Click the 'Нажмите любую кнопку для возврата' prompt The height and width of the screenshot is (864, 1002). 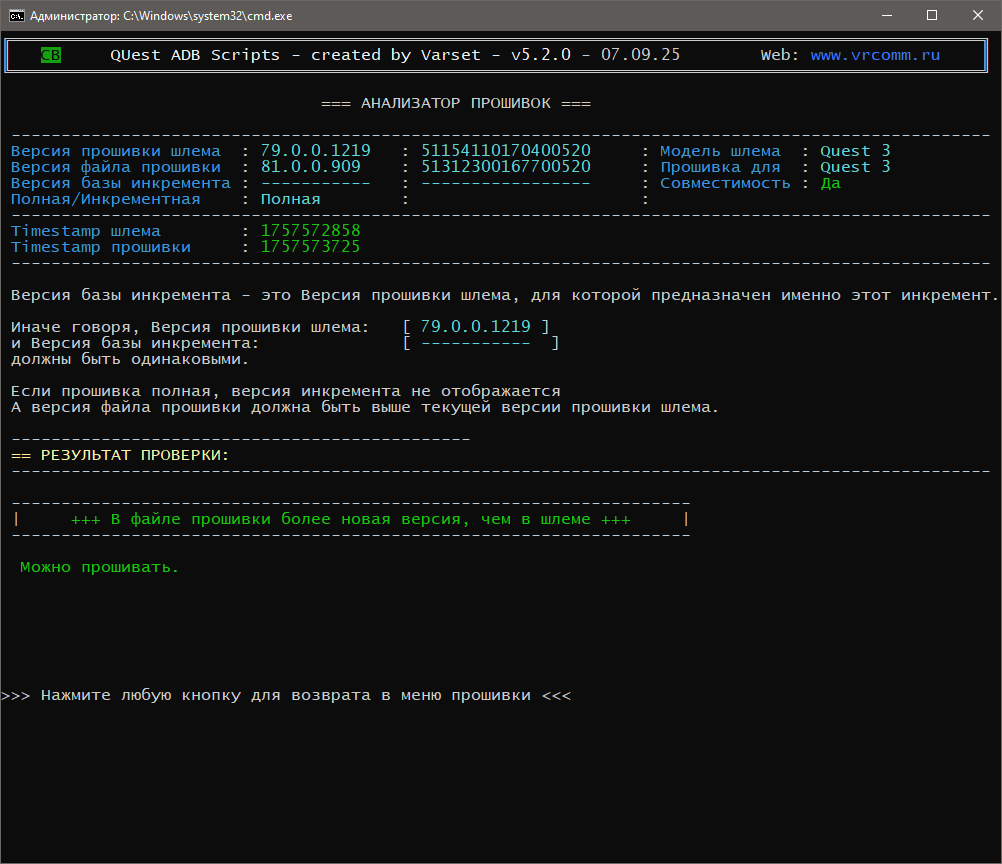[x=286, y=695]
